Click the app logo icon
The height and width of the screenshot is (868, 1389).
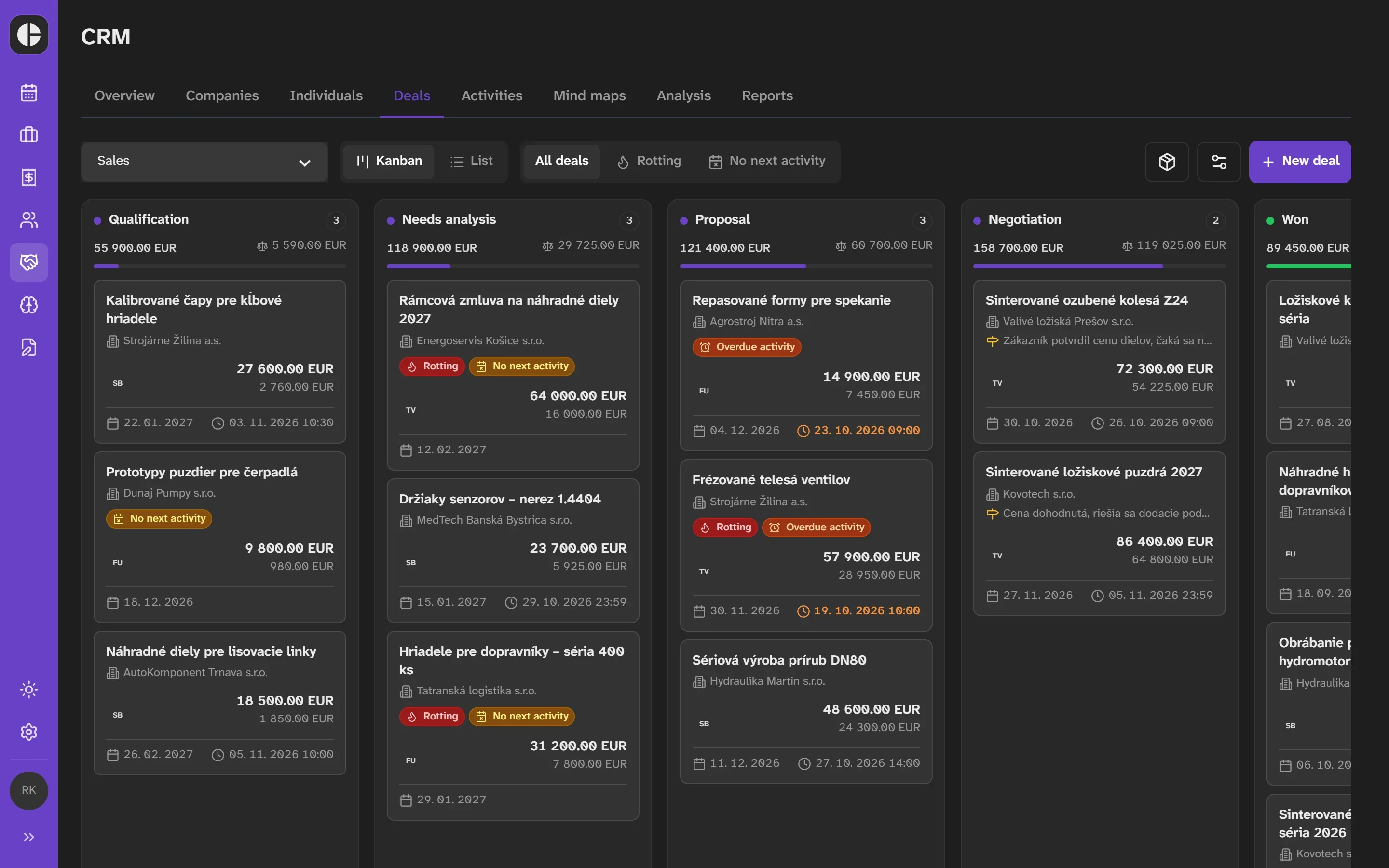pos(29,34)
